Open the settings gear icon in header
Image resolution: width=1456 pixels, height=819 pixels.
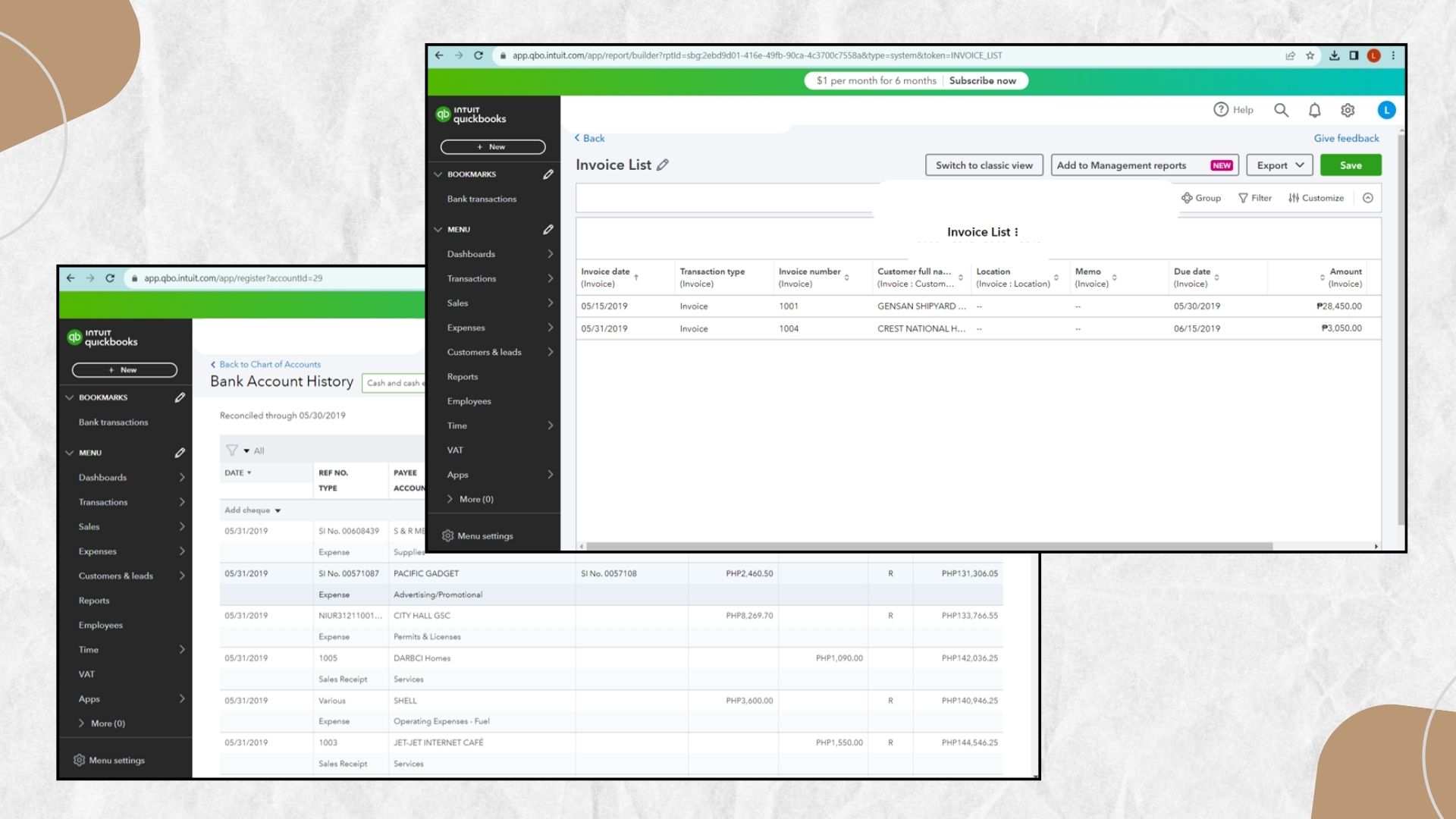(1348, 110)
